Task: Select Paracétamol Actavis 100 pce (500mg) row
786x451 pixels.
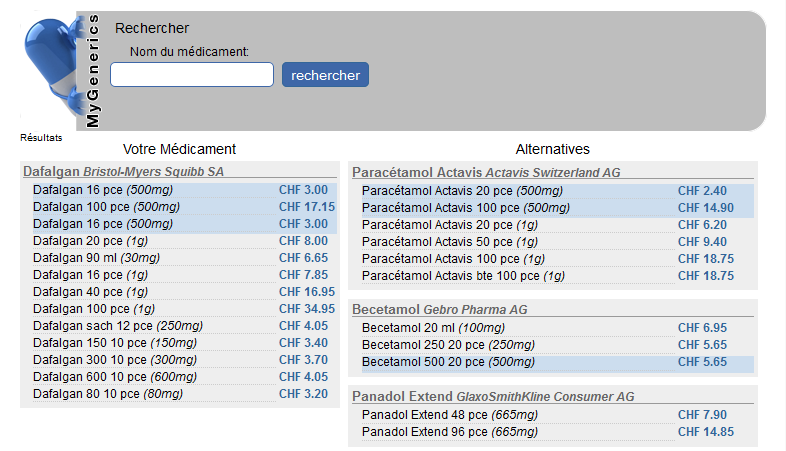Action: pos(557,208)
